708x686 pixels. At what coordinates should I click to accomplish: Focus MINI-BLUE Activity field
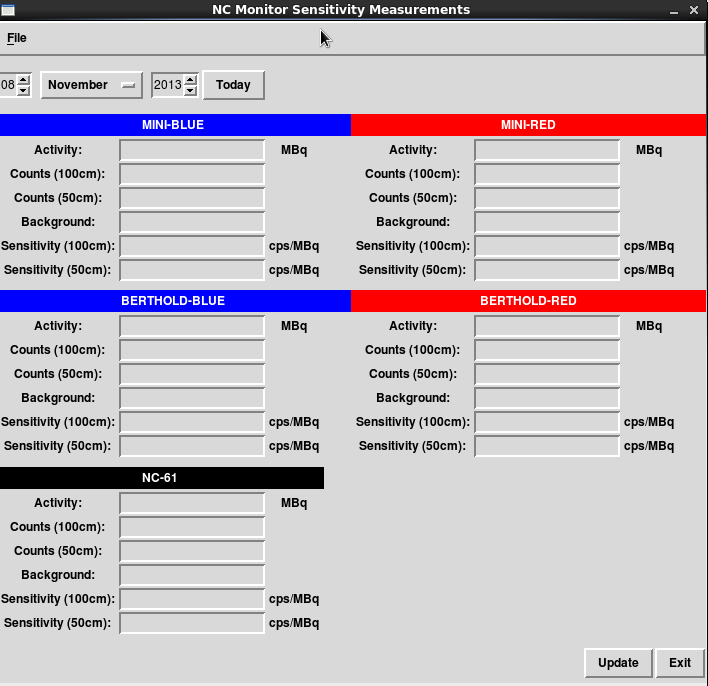(192, 150)
